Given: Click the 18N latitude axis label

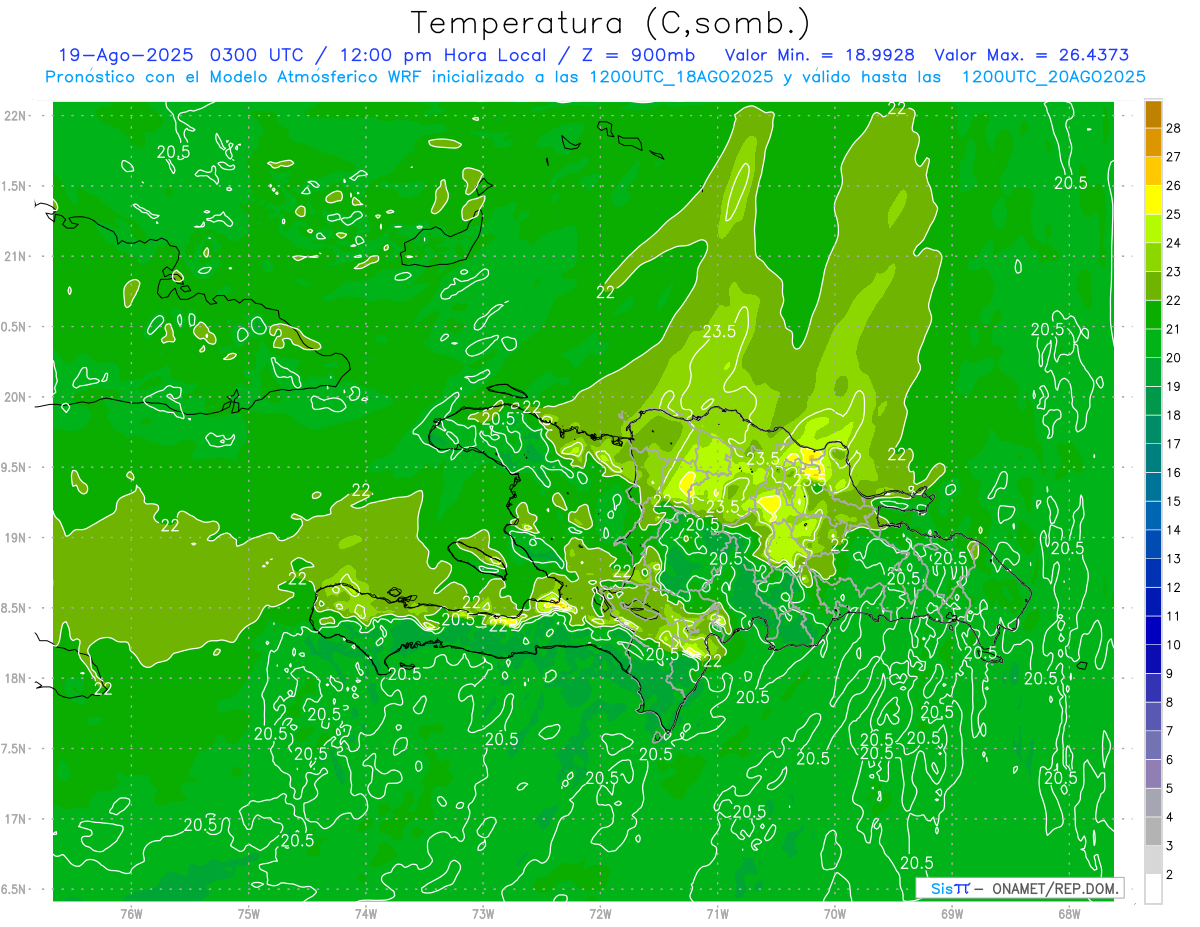Looking at the screenshot, I should 15,679.
